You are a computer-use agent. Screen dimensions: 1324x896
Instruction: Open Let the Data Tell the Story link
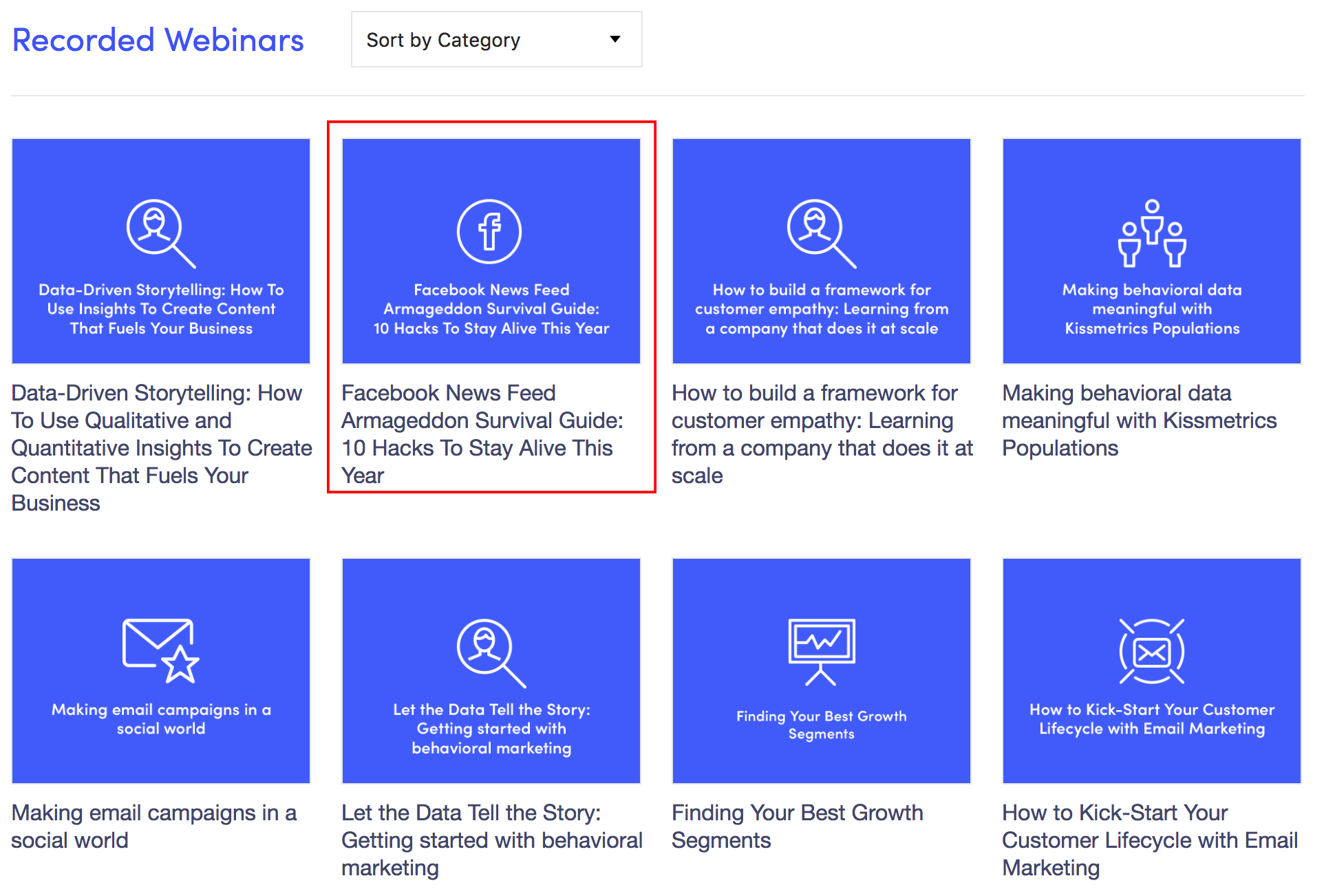pyautogui.click(x=492, y=840)
